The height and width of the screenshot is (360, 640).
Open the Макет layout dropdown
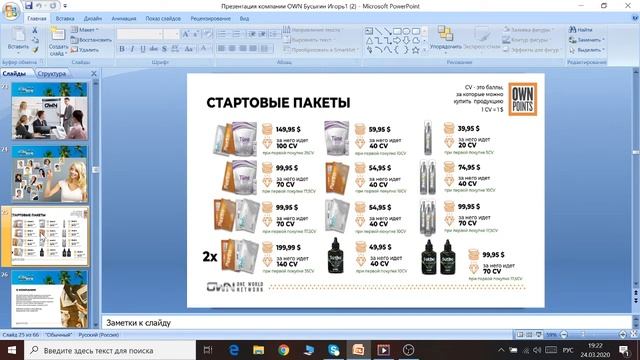point(84,30)
